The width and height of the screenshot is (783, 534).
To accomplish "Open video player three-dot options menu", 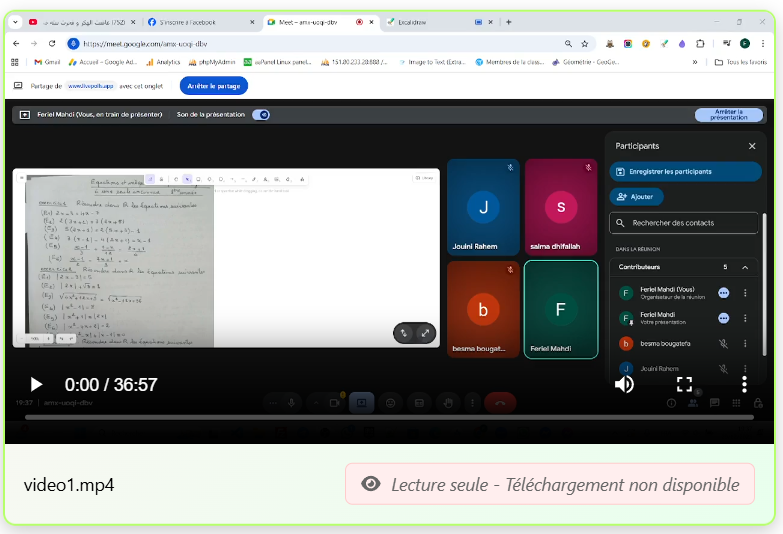I will [744, 384].
